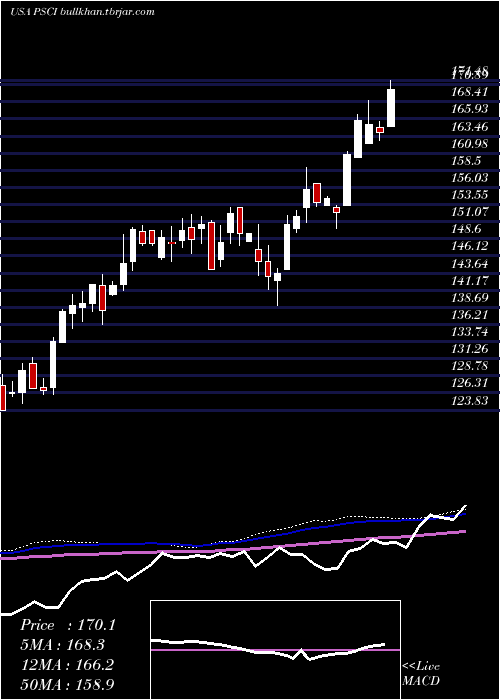Click the USA PSCI bullkhan.tbrjar.com chart title
This screenshot has width=500, height=700.
coord(82,12)
